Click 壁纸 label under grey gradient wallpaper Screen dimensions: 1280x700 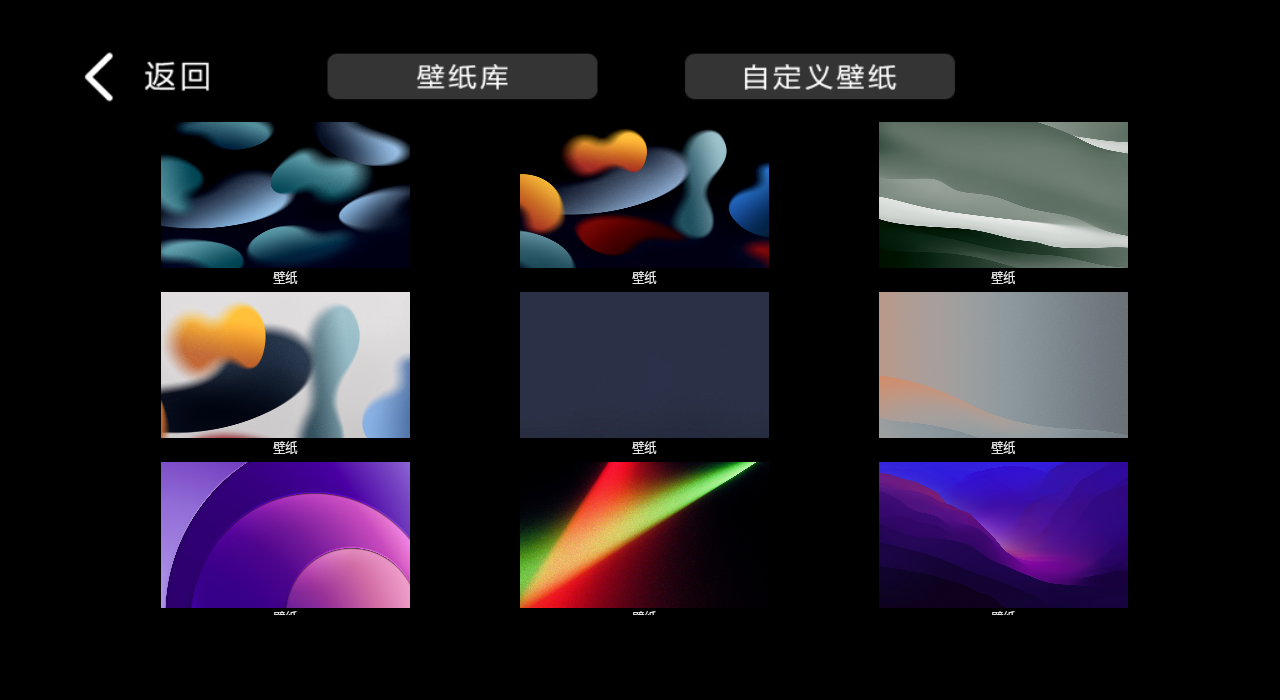click(1003, 448)
